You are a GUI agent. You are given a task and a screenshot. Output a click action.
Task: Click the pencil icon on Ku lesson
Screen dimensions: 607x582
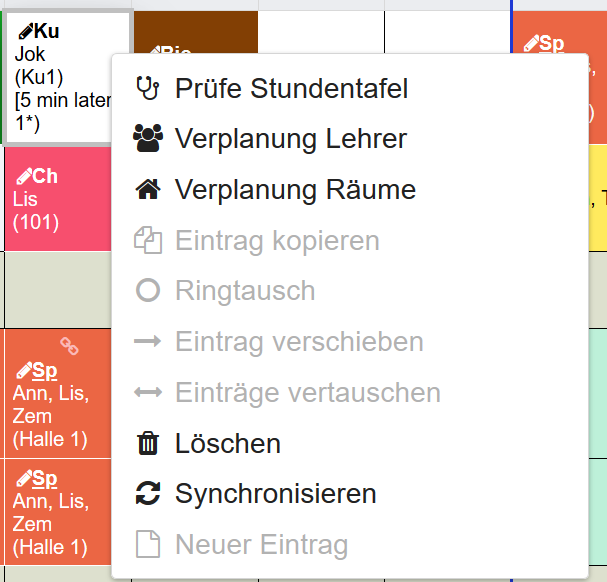click(x=25, y=32)
